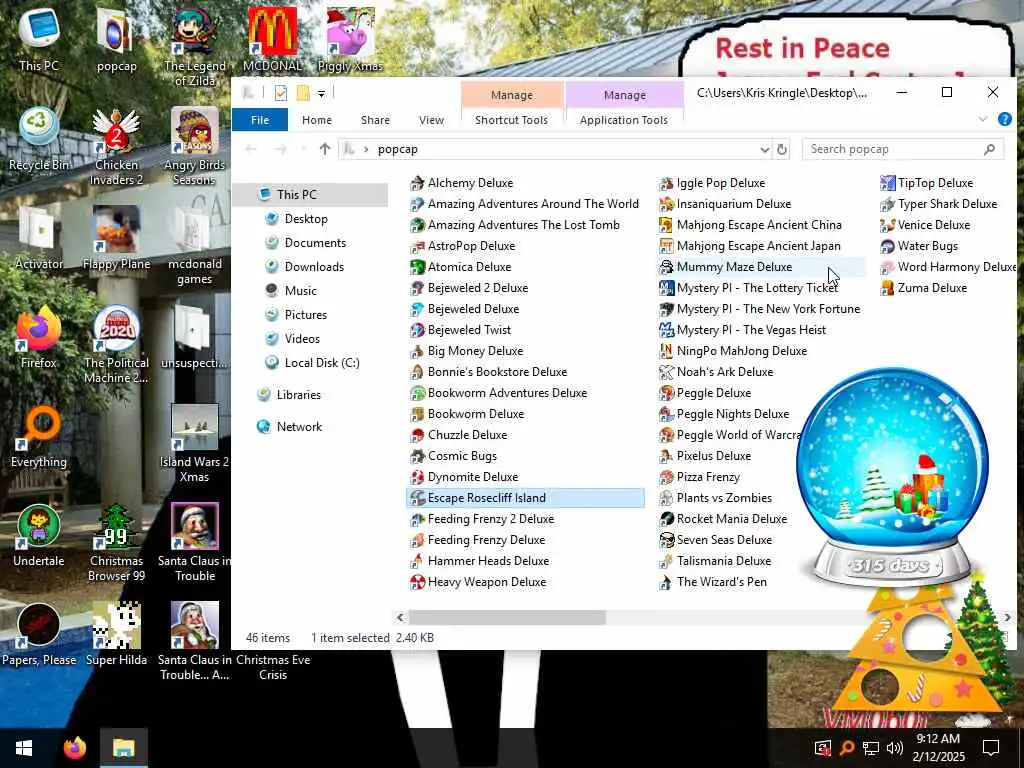Go up one folder level
This screenshot has height=768, width=1024.
click(x=325, y=150)
